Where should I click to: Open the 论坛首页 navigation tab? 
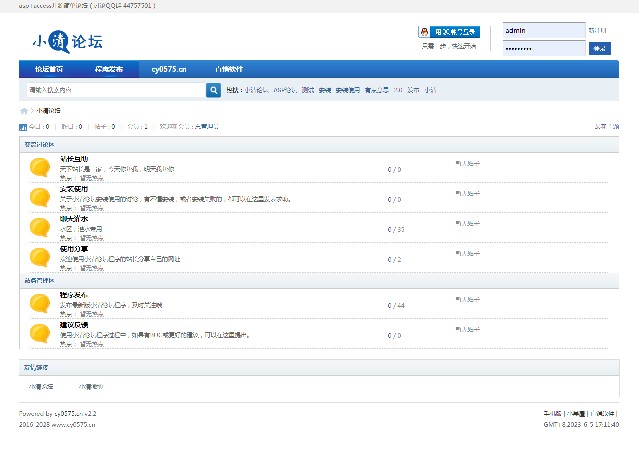point(49,69)
